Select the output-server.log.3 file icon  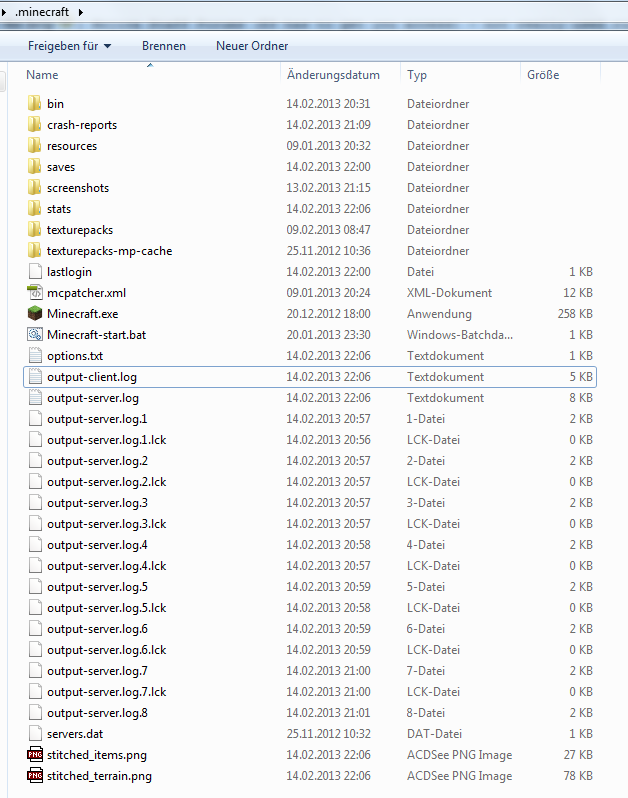[x=35, y=503]
